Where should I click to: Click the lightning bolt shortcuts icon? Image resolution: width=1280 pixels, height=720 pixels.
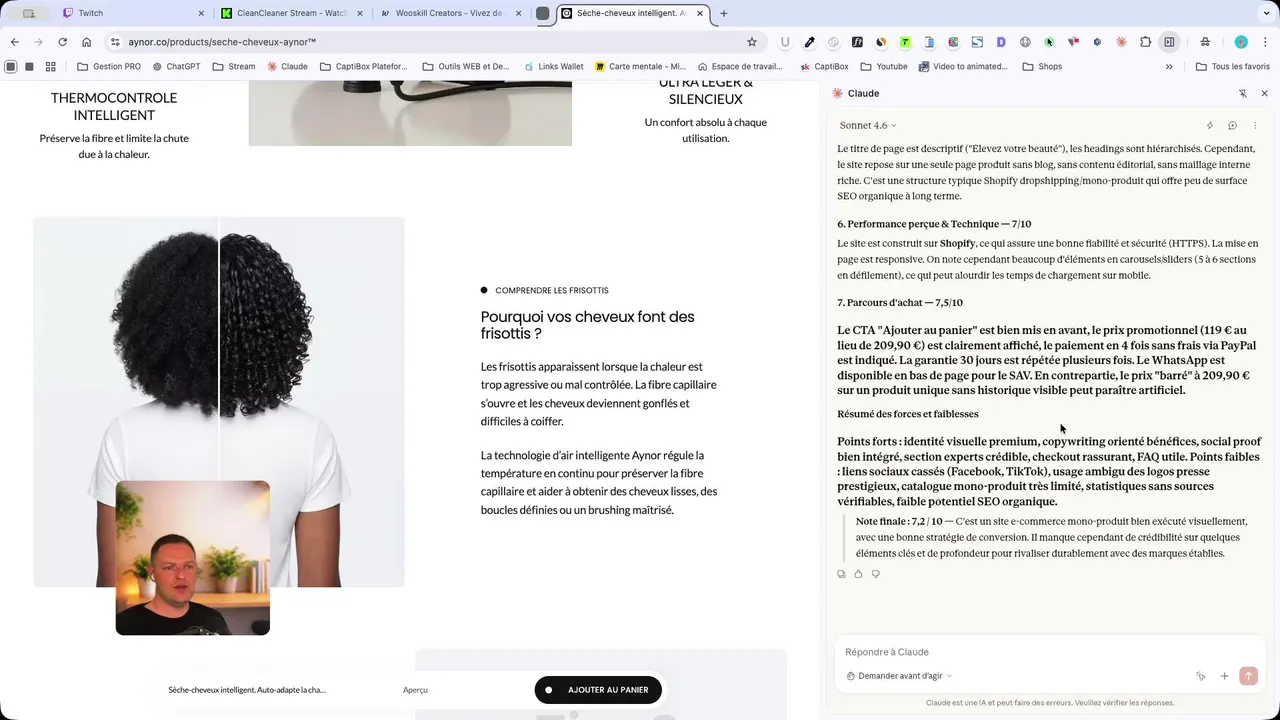1210,126
